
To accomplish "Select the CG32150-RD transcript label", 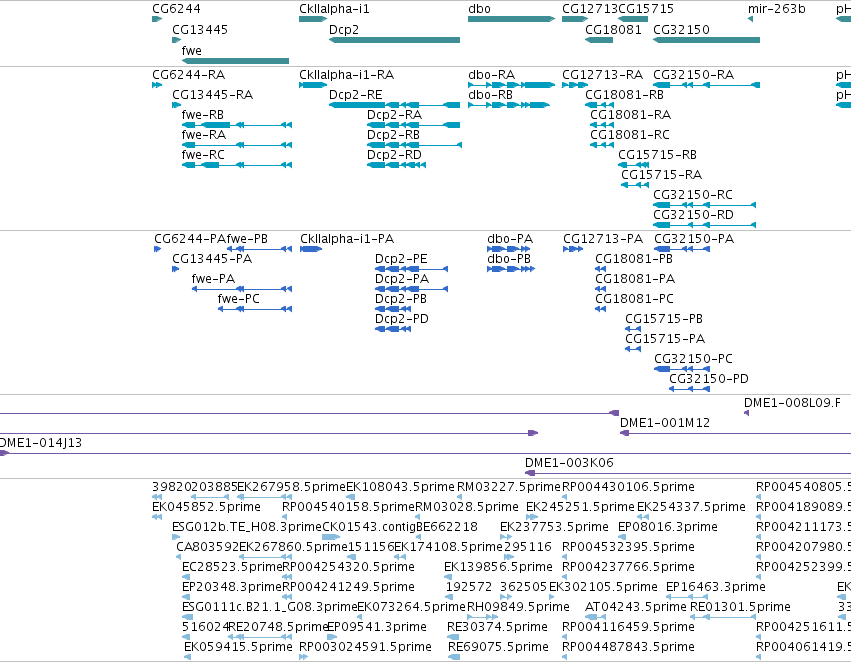I will click(x=693, y=215).
